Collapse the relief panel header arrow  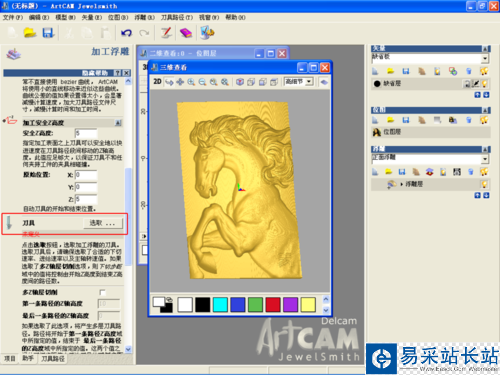486,149
